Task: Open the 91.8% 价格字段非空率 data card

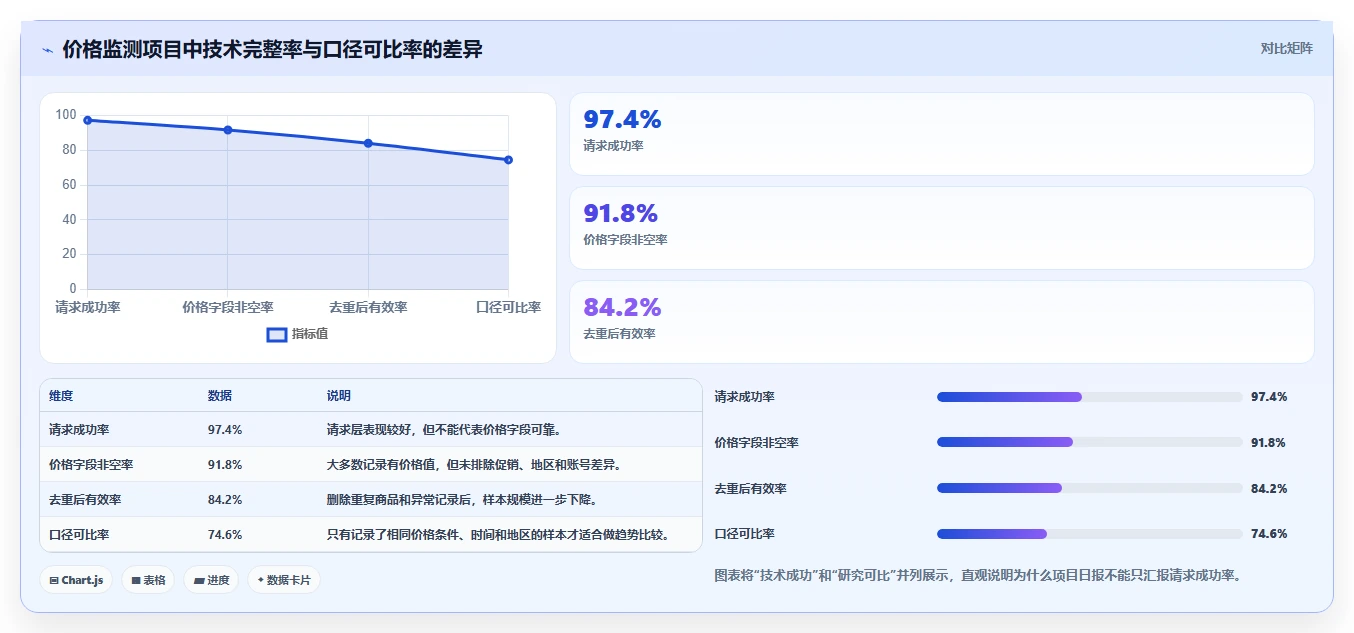Action: pos(941,228)
